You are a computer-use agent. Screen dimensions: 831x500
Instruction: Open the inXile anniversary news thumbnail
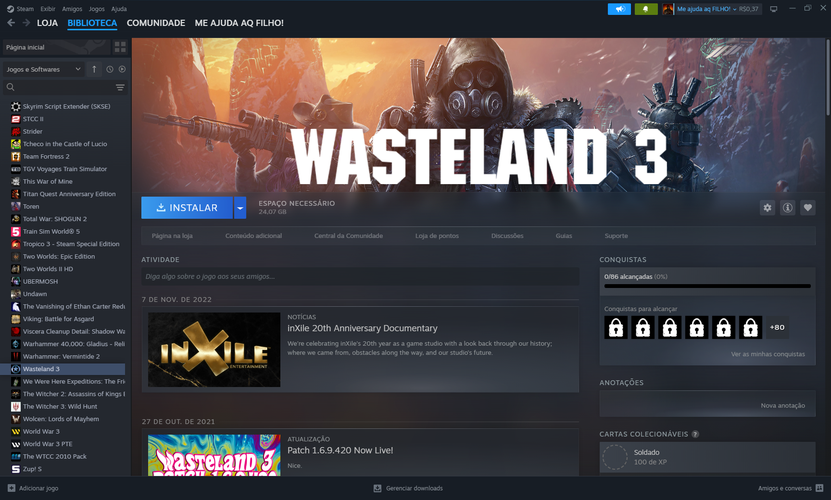(214, 349)
